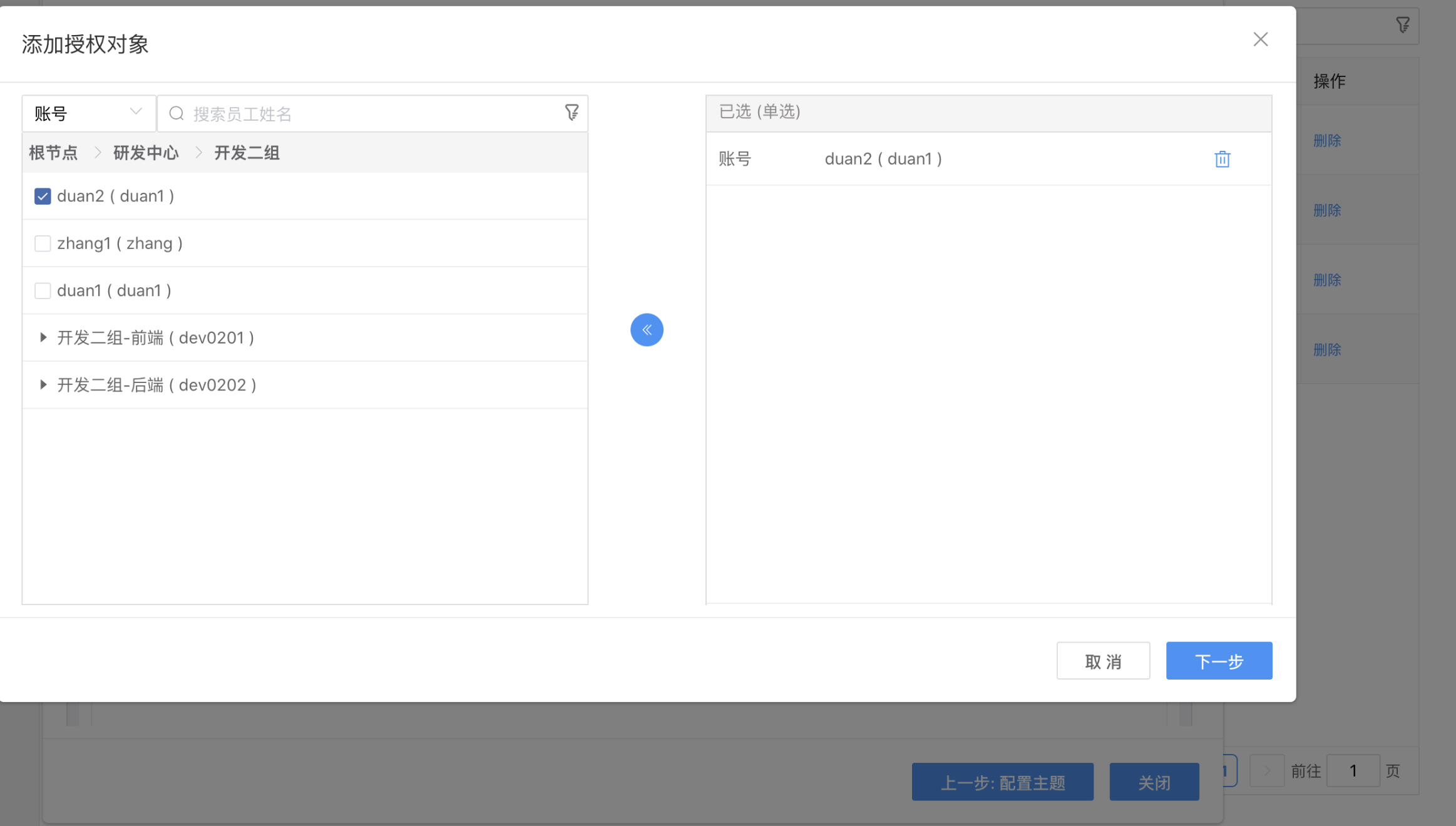Click the background filter icon at top right
Viewport: 1456px width, 826px height.
(x=1403, y=25)
